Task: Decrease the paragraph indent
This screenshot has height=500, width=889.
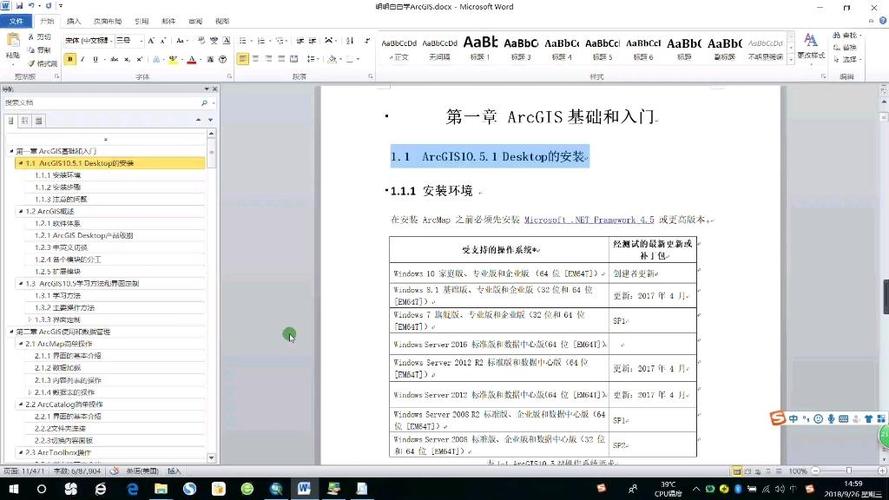Action: (300, 41)
